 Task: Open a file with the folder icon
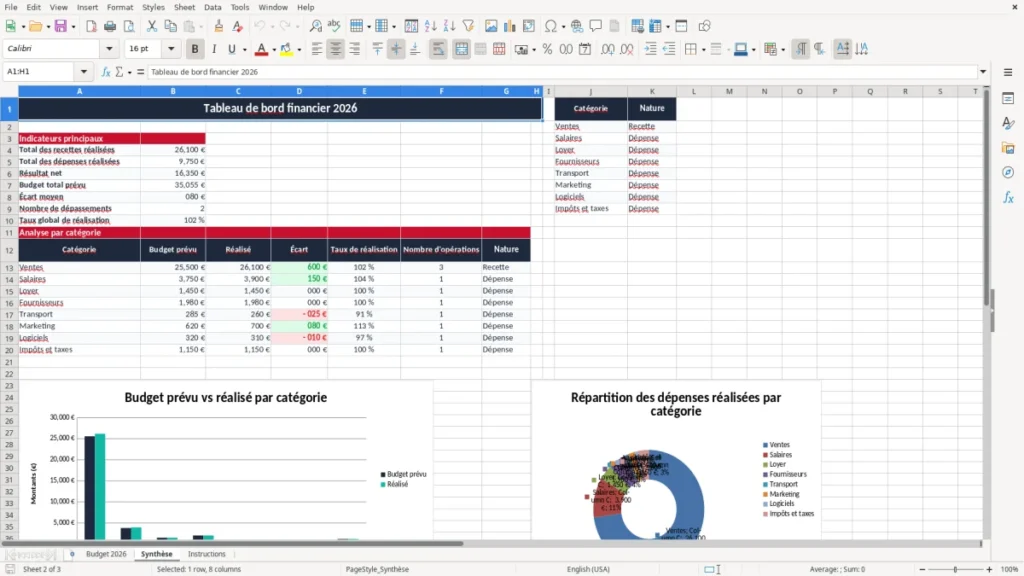point(35,26)
